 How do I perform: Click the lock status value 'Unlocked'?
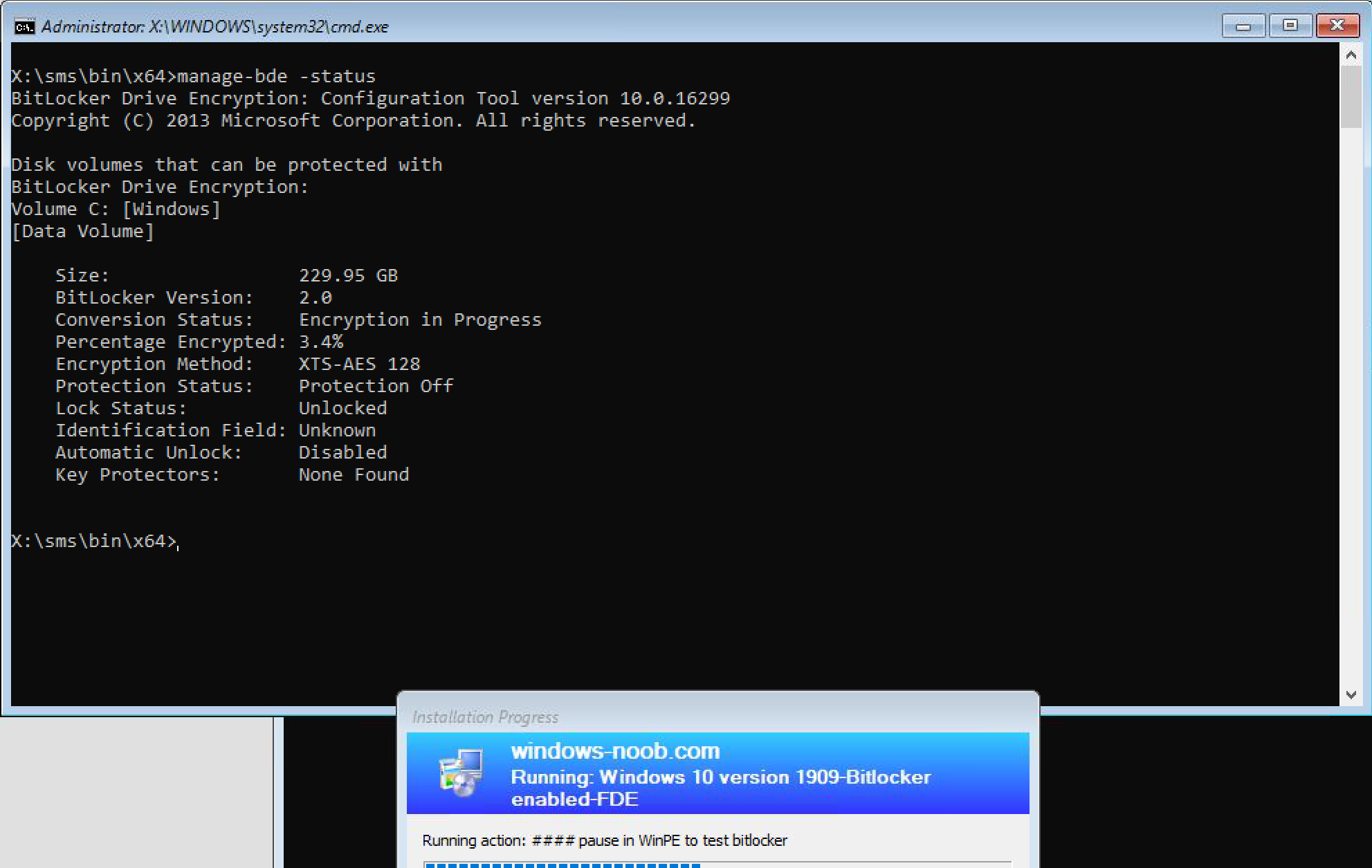coord(343,408)
